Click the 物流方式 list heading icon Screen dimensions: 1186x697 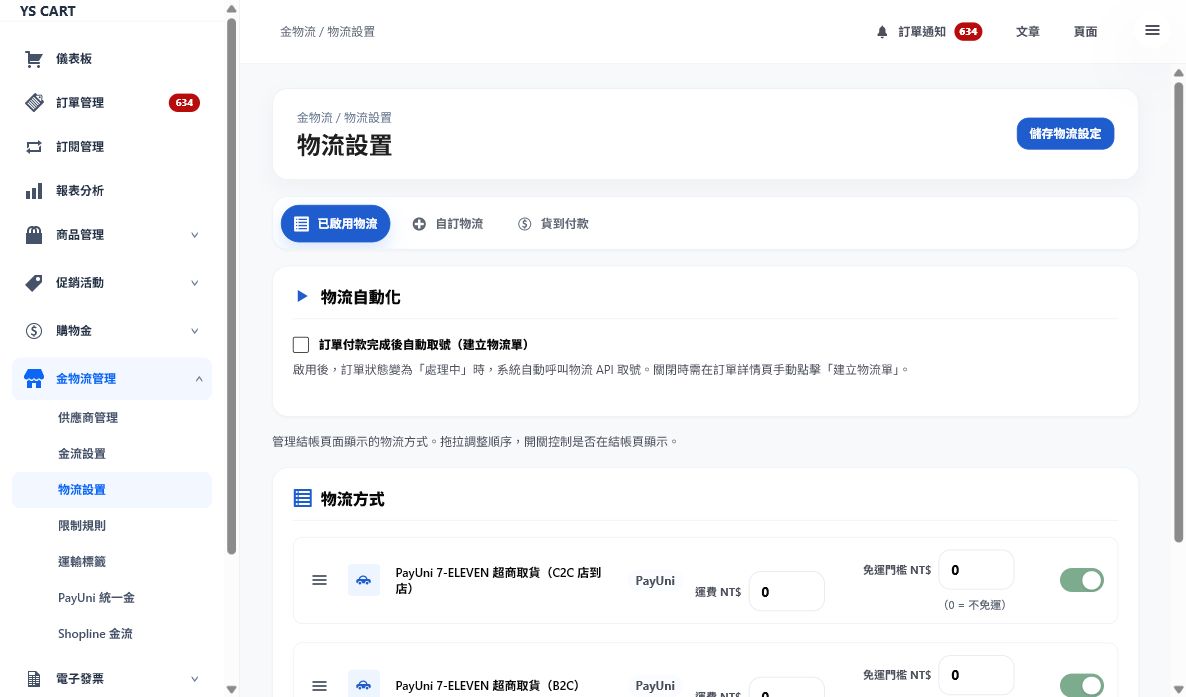(x=303, y=498)
